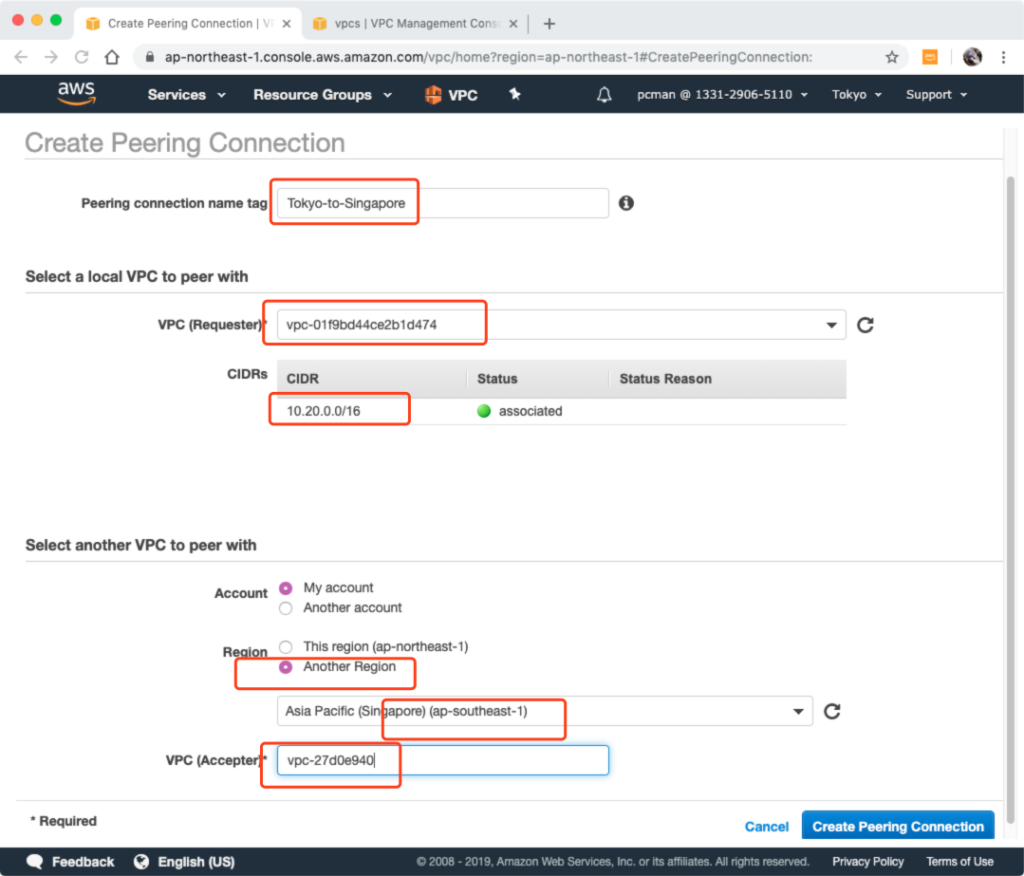The height and width of the screenshot is (876, 1024).
Task: Choose the Another Region radio option
Action: tap(285, 667)
